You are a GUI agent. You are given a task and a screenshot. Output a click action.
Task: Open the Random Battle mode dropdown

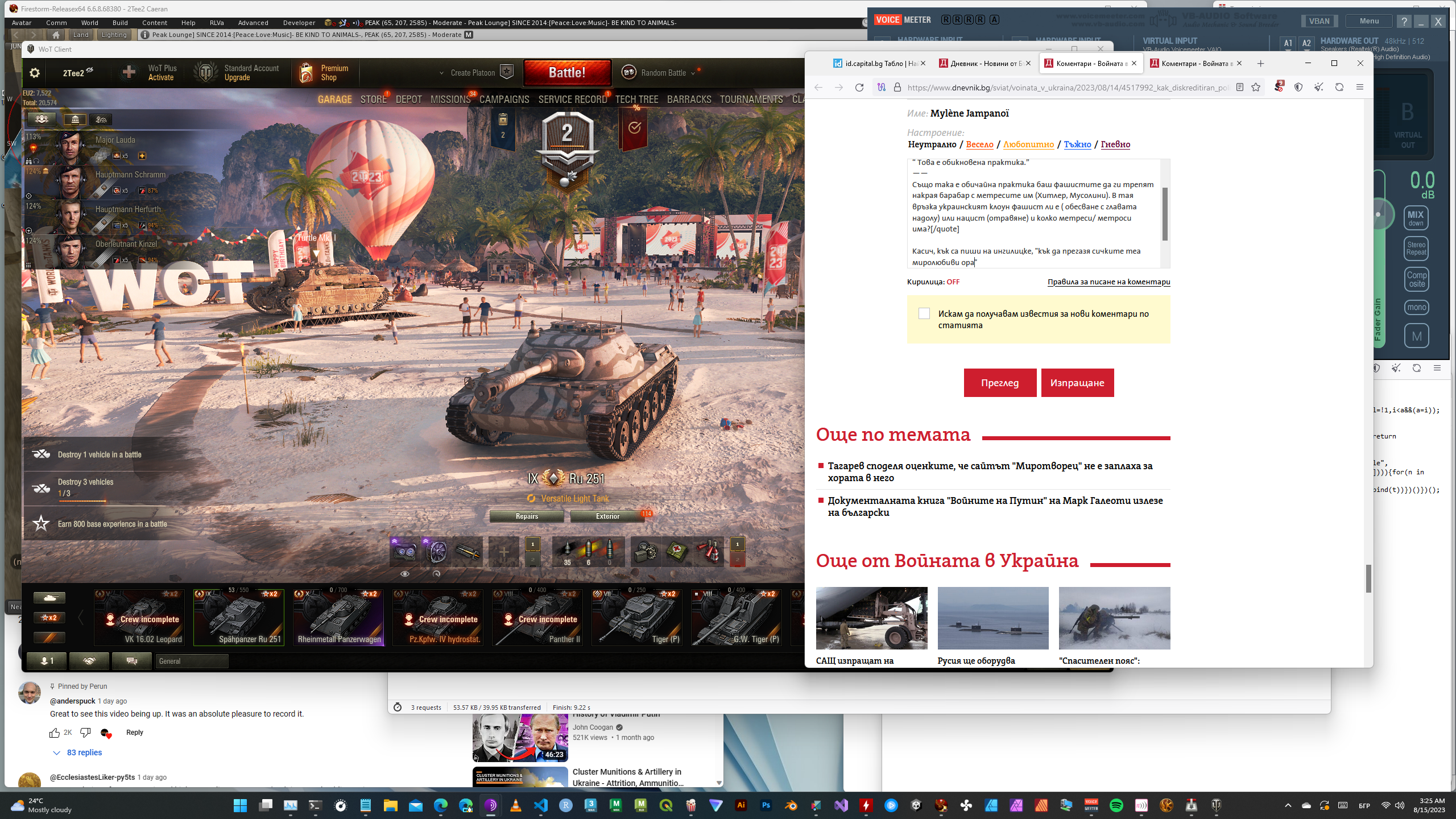point(693,73)
